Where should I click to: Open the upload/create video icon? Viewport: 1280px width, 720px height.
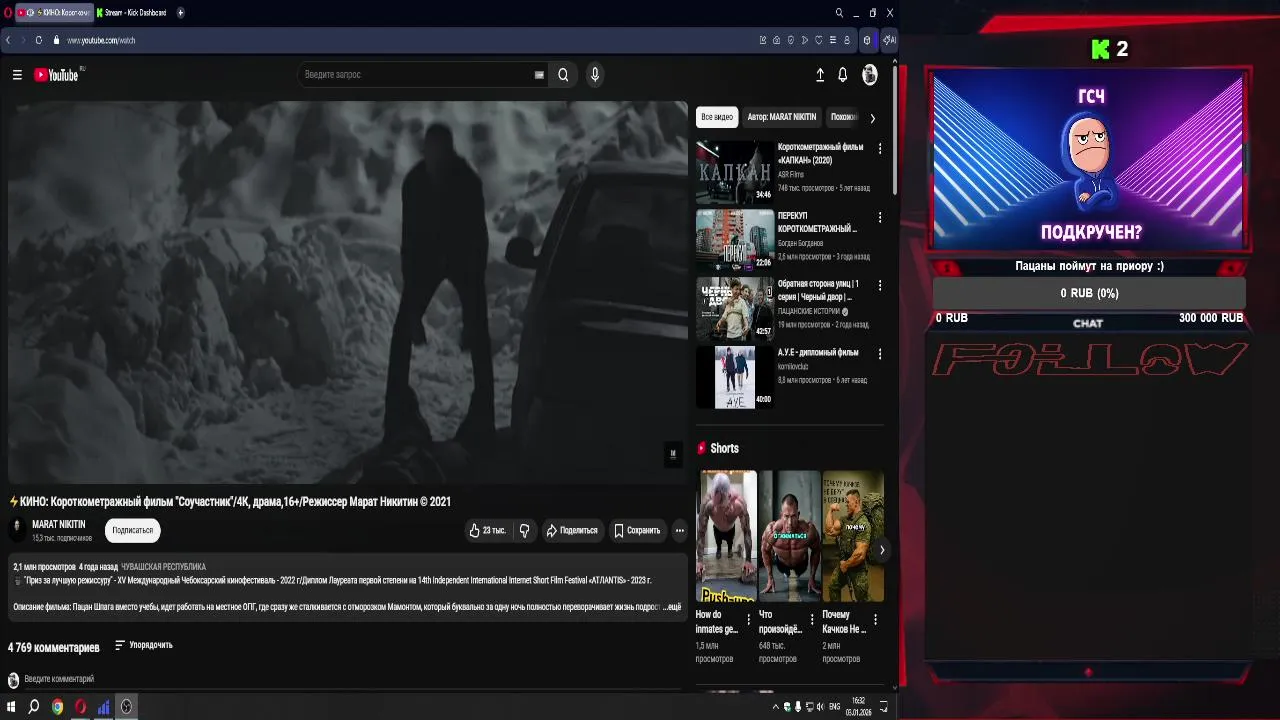[x=820, y=75]
